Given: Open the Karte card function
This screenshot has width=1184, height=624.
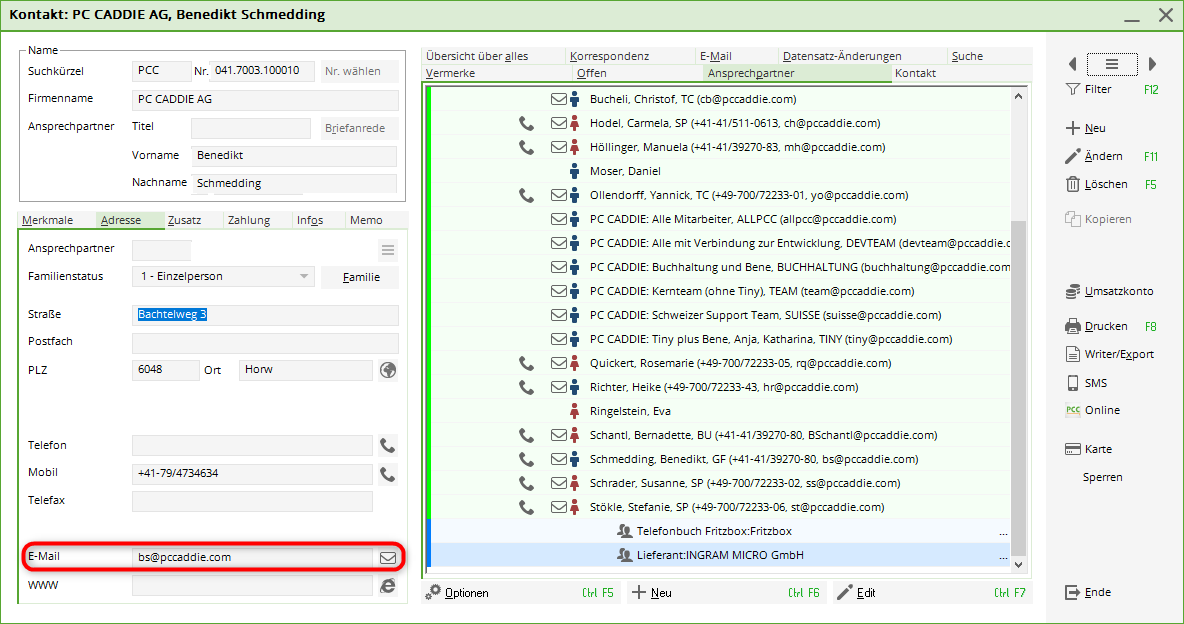Looking at the screenshot, I should tap(1072, 449).
